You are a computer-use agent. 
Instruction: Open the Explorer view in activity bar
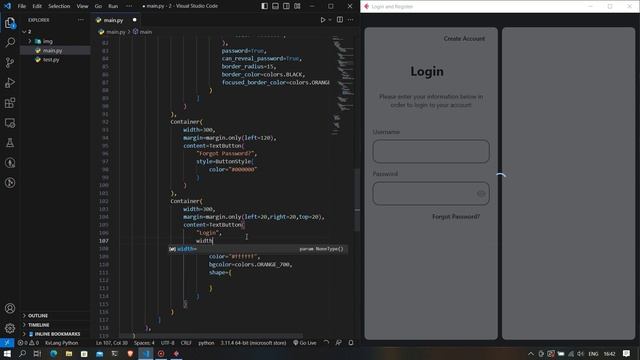pos(10,23)
